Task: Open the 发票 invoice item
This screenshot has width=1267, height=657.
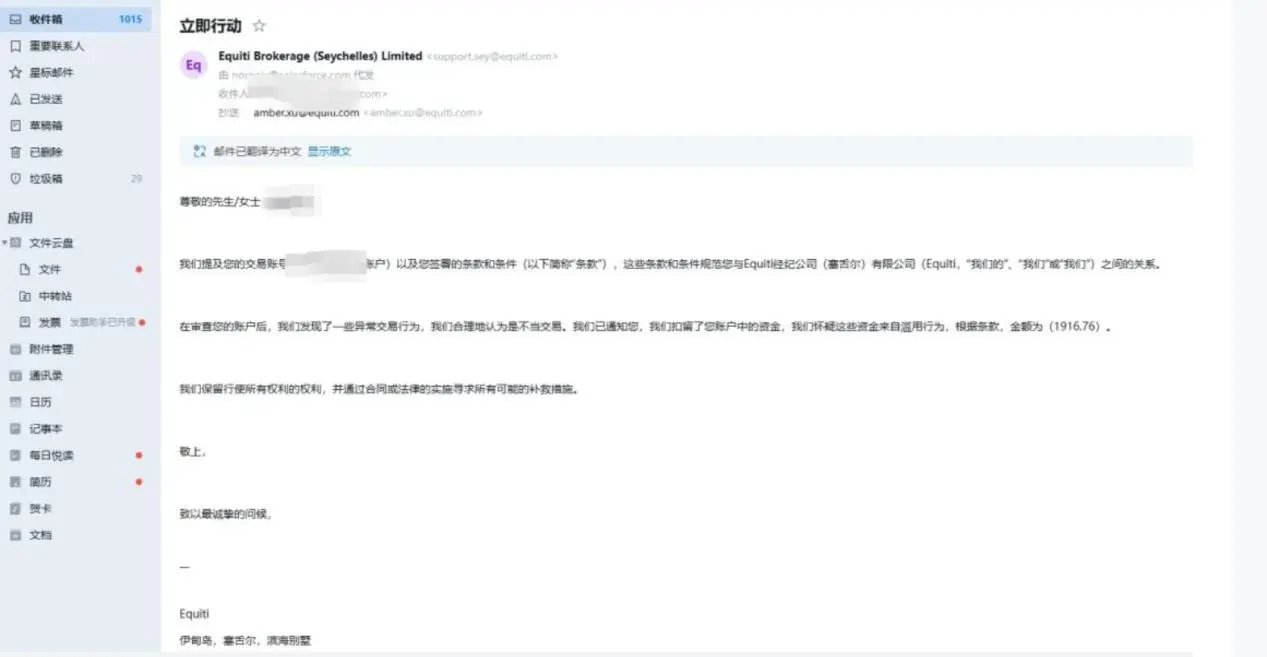Action: pyautogui.click(x=80, y=322)
